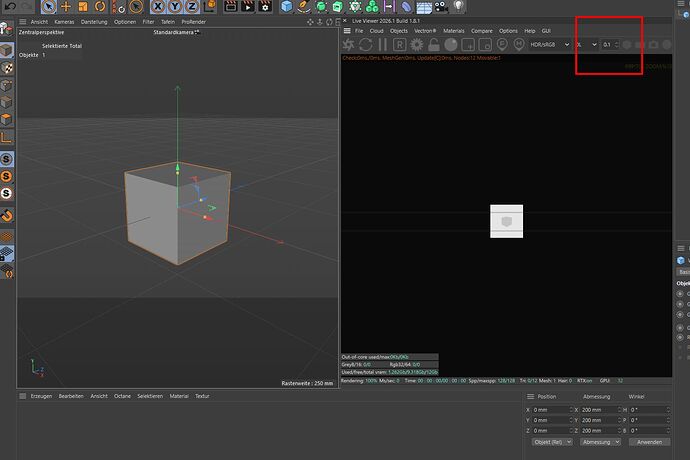The width and height of the screenshot is (690, 460).
Task: Enable Model mode cube icon
Action: click(7, 51)
